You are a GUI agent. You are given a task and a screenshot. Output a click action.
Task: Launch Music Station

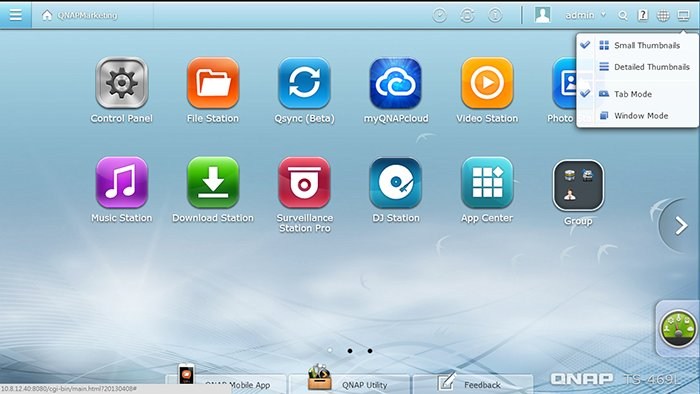point(121,182)
